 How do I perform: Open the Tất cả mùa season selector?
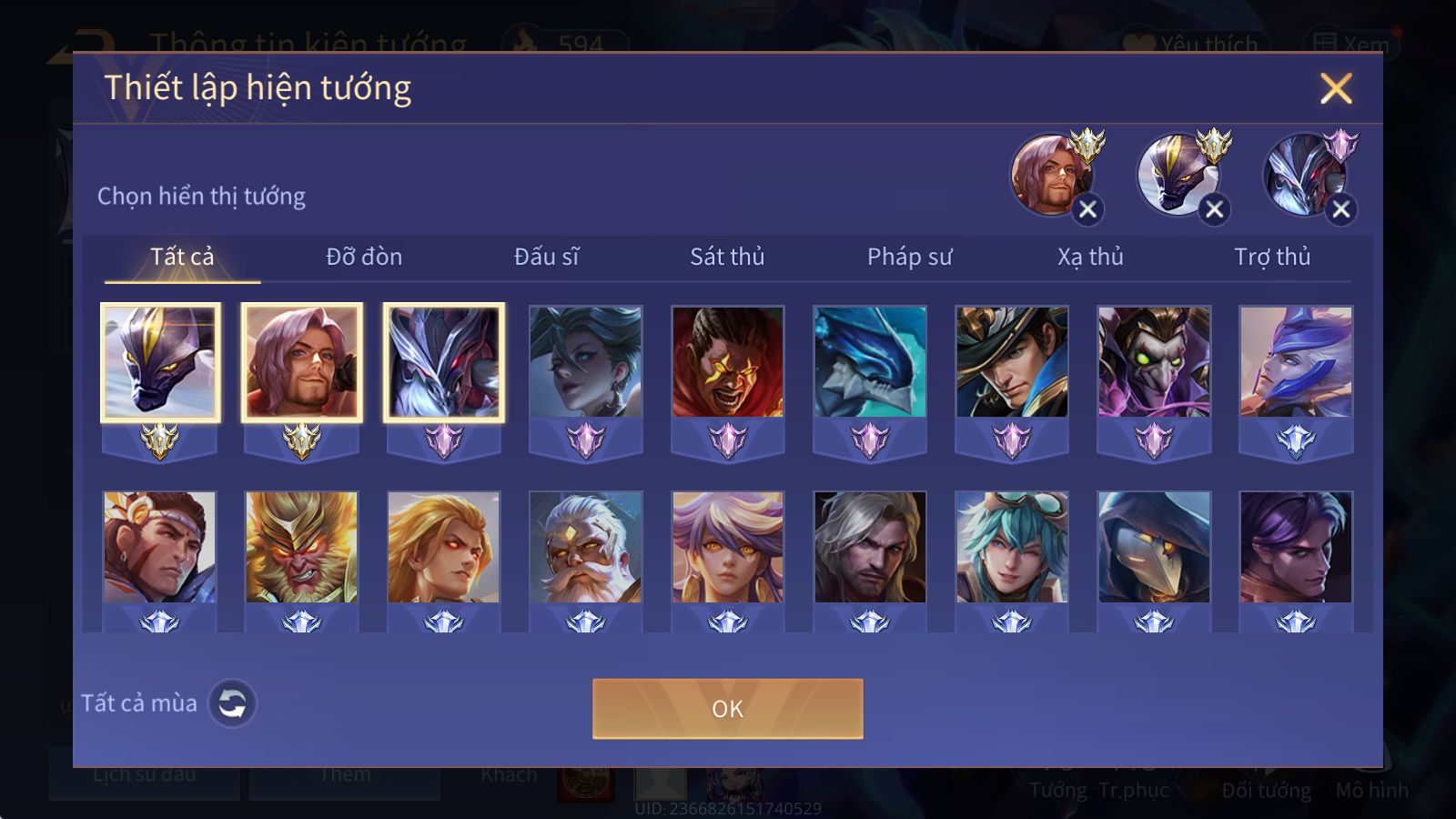point(139,703)
